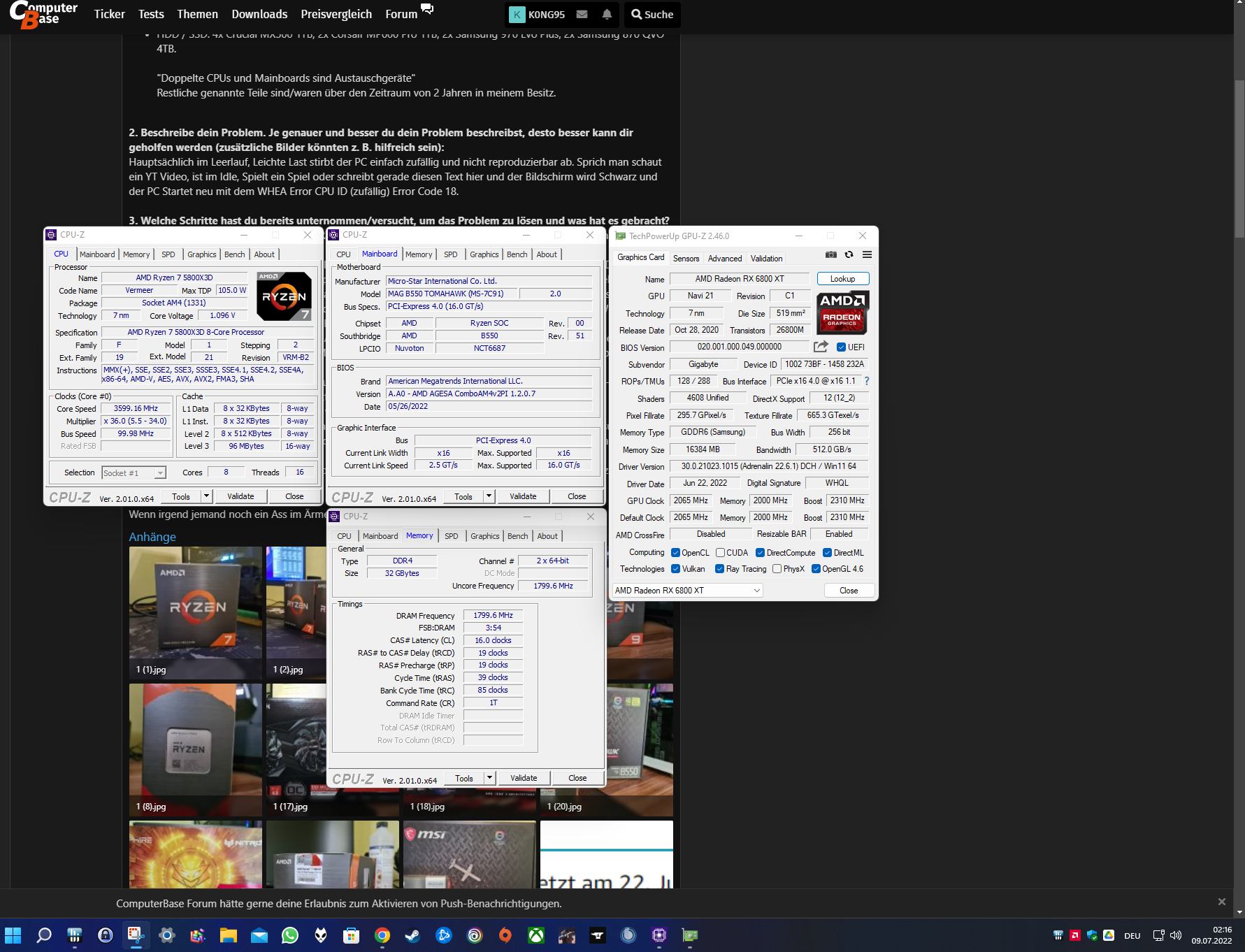1245x952 pixels.
Task: Open Windows search from the taskbar
Action: [44, 935]
